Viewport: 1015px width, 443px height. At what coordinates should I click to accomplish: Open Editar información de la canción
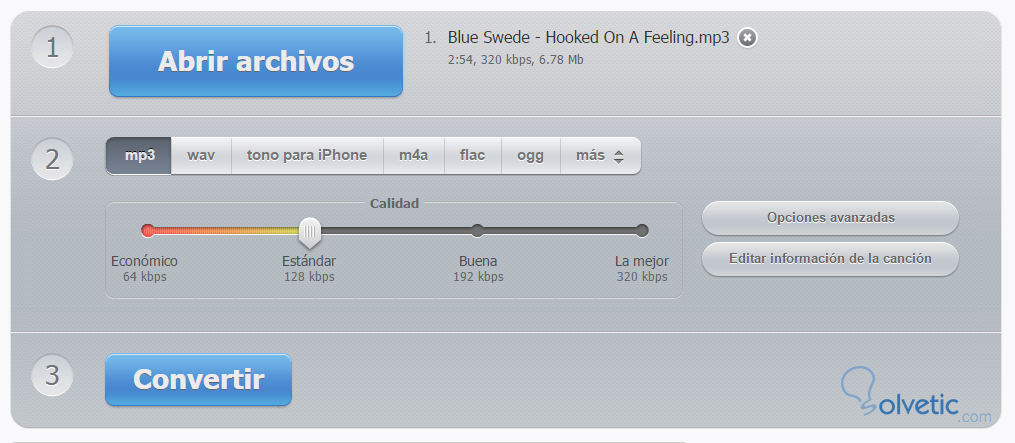pos(831,259)
